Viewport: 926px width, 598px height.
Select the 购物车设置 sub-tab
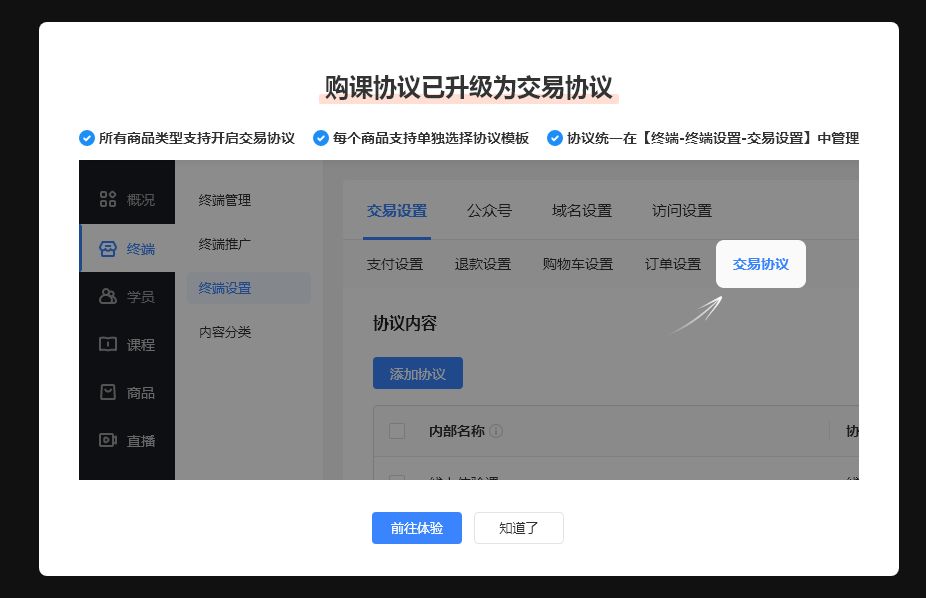coord(578,264)
